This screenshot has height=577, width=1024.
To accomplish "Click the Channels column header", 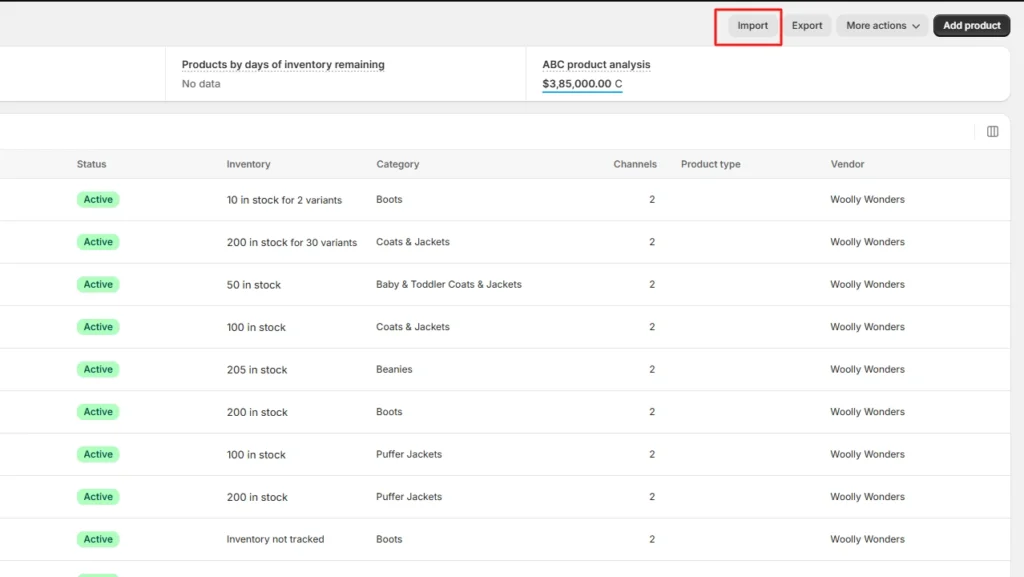I will click(635, 164).
